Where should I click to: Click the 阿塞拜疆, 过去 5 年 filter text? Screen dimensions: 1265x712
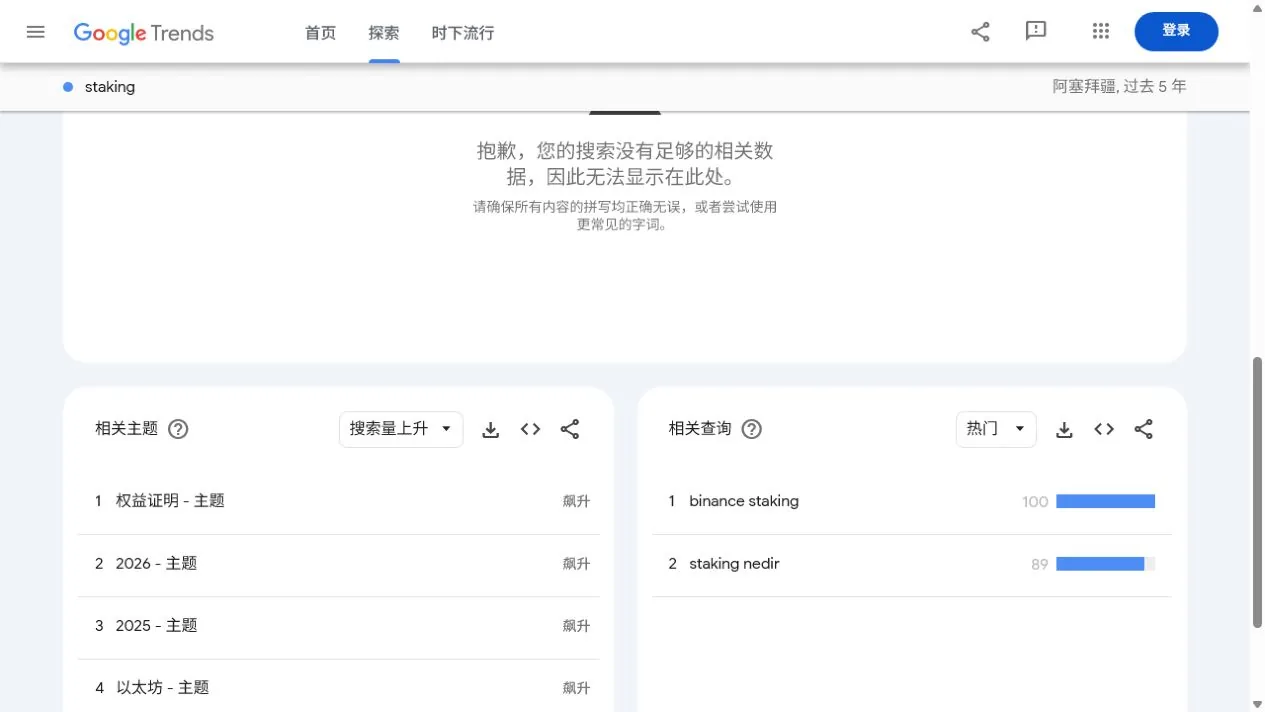(1119, 87)
